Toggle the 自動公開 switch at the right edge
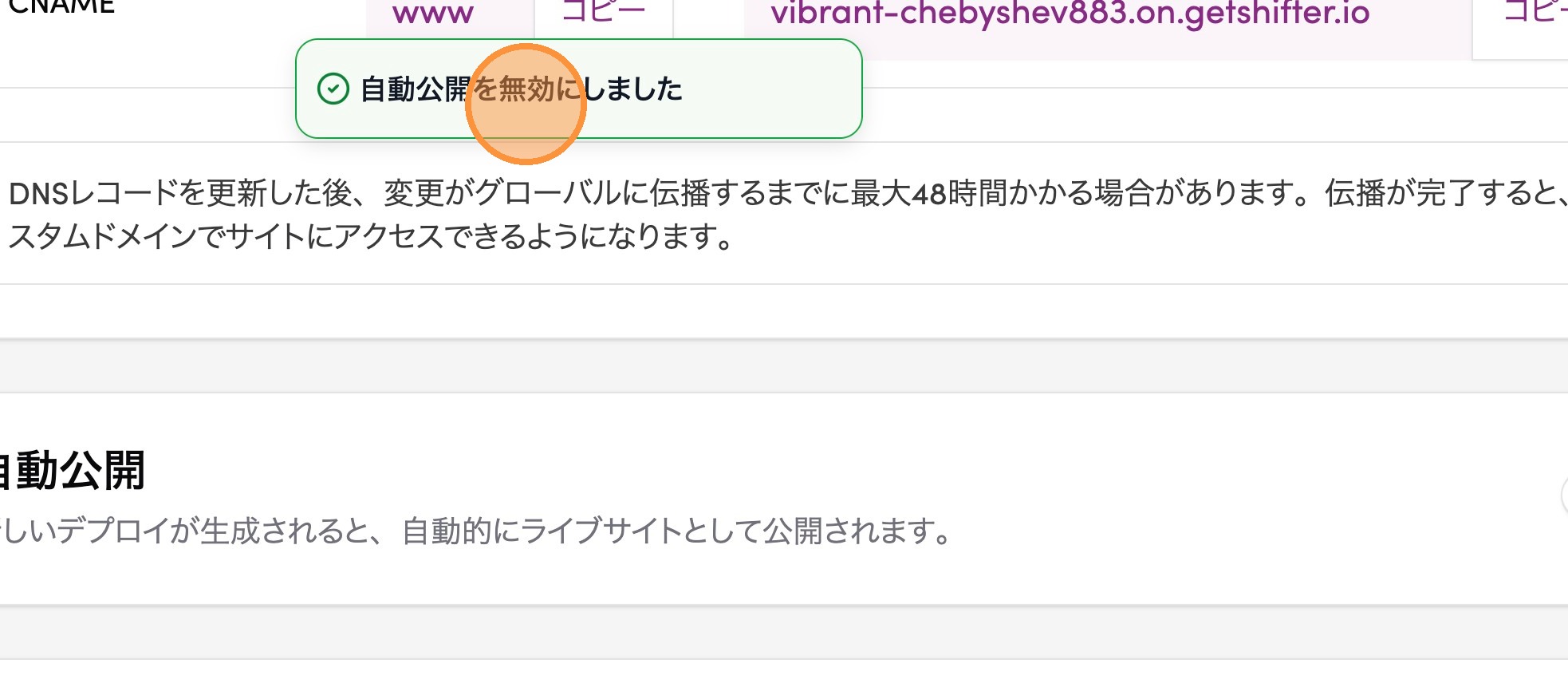The height and width of the screenshot is (695, 1568). click(x=1564, y=496)
